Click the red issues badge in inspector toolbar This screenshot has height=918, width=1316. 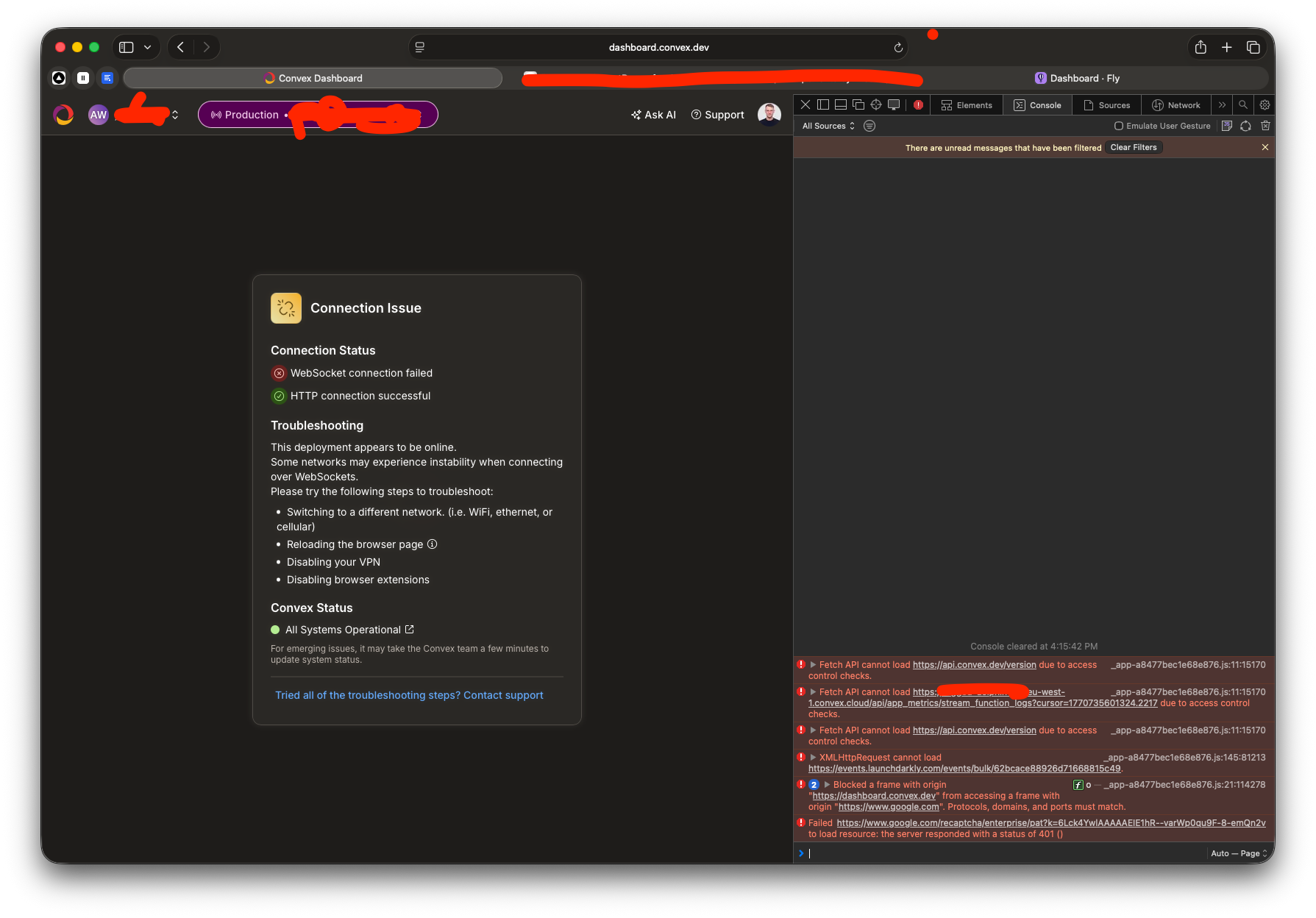pyautogui.click(x=917, y=104)
